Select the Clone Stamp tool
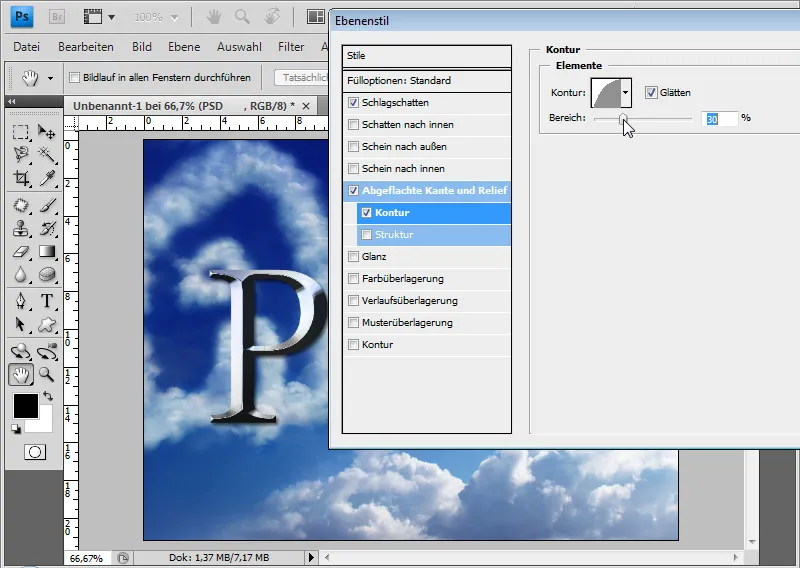 click(20, 228)
